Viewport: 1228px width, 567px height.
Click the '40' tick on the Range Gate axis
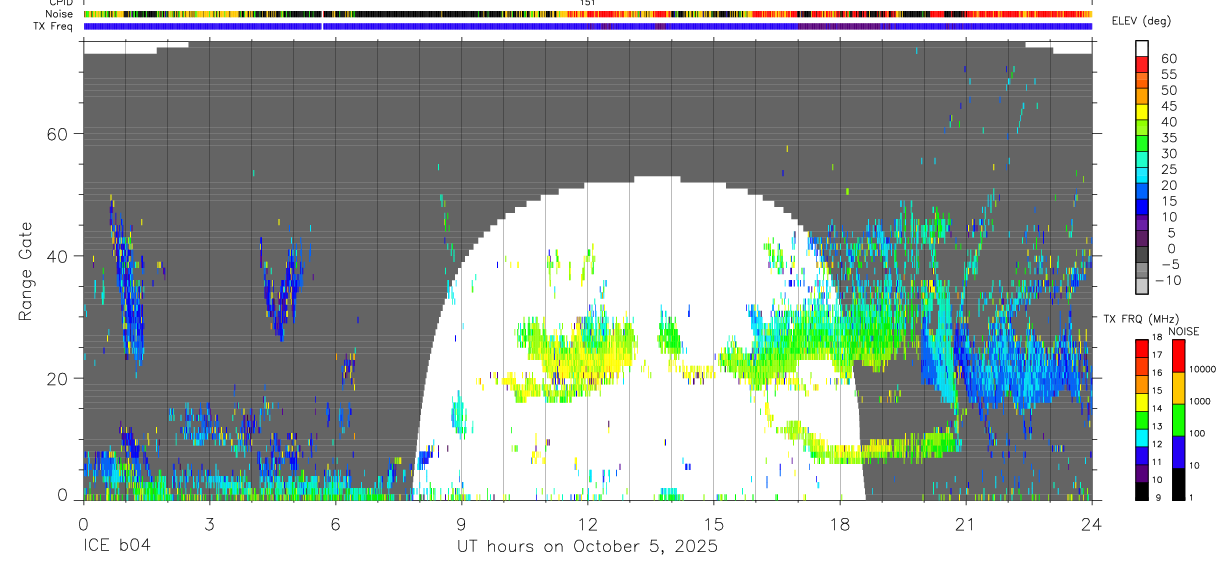(x=57, y=256)
